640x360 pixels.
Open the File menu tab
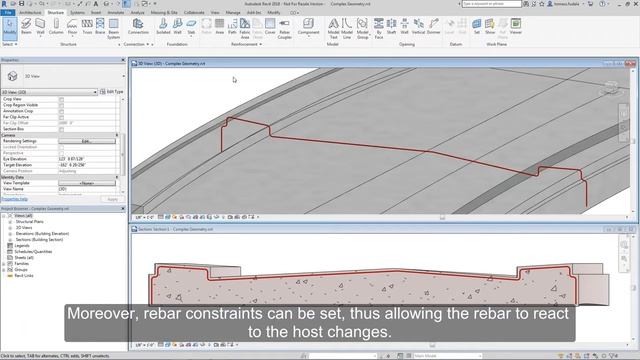[x=8, y=13]
